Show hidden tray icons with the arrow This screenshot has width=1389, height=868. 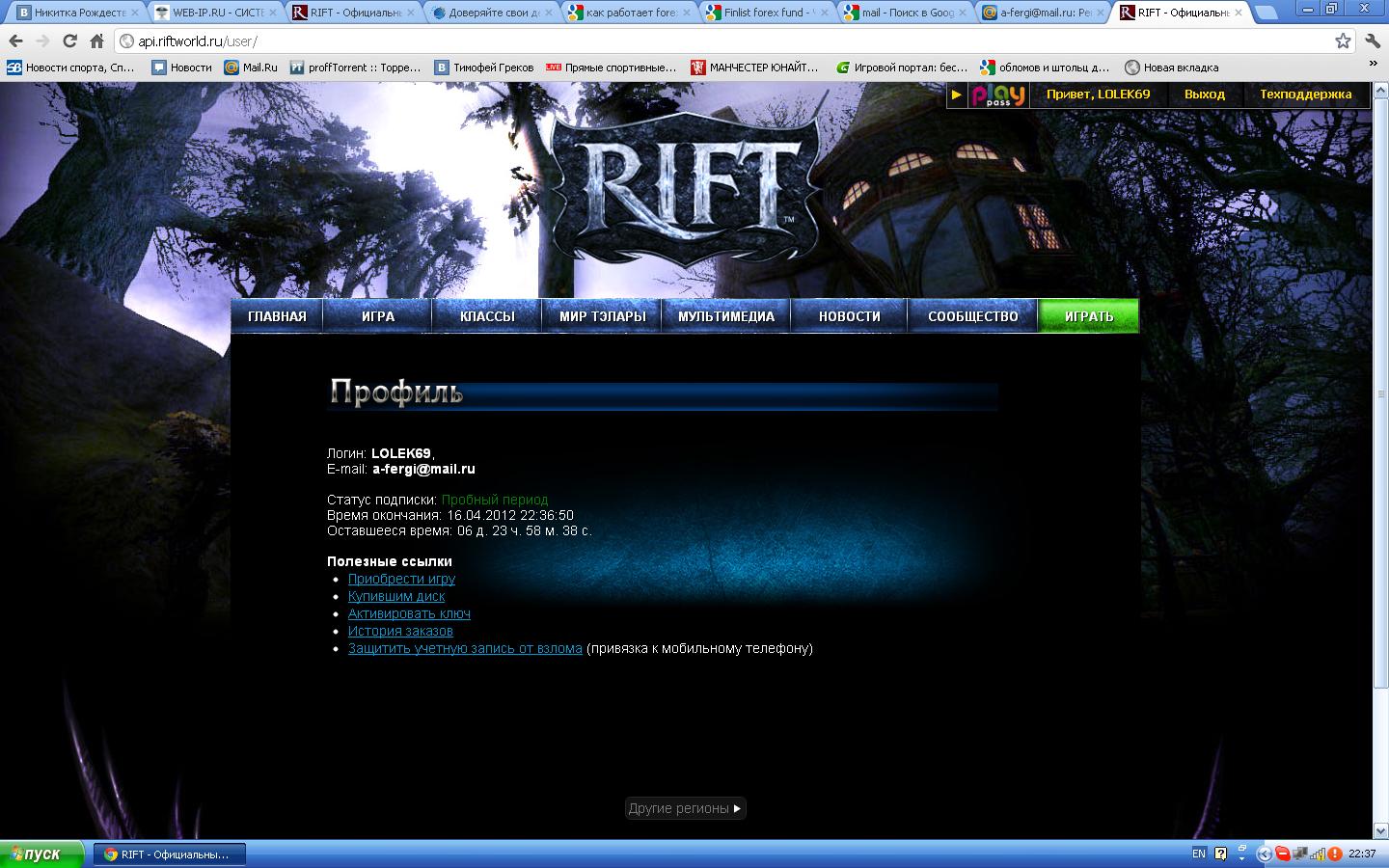click(x=1265, y=854)
